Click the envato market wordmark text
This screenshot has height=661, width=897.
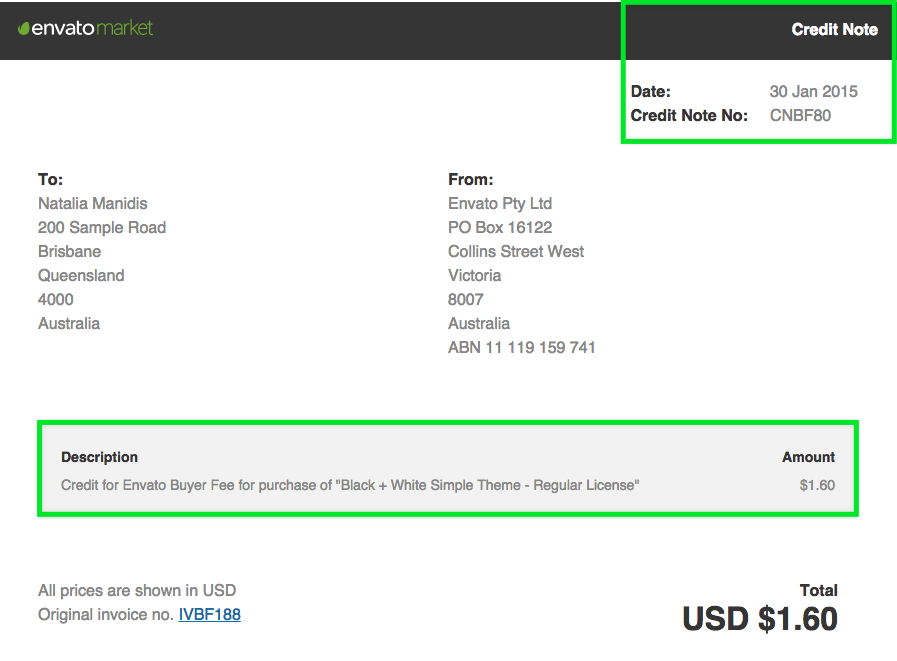92,28
